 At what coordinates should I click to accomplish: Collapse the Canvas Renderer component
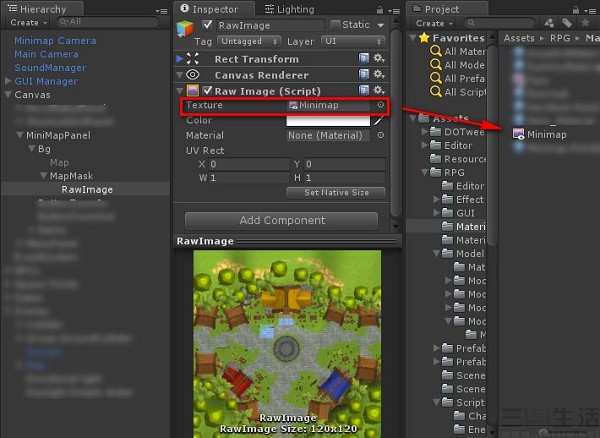point(179,75)
